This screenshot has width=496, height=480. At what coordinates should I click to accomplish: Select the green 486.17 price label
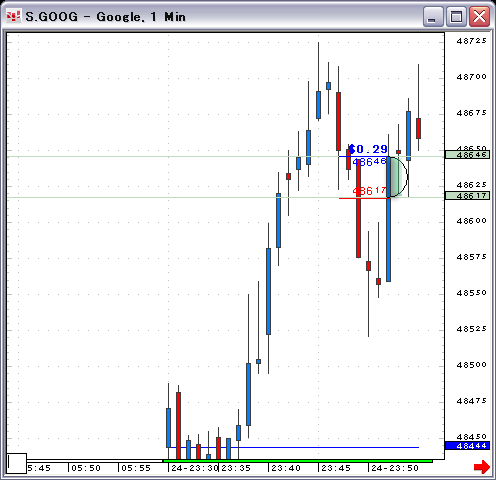pos(467,196)
